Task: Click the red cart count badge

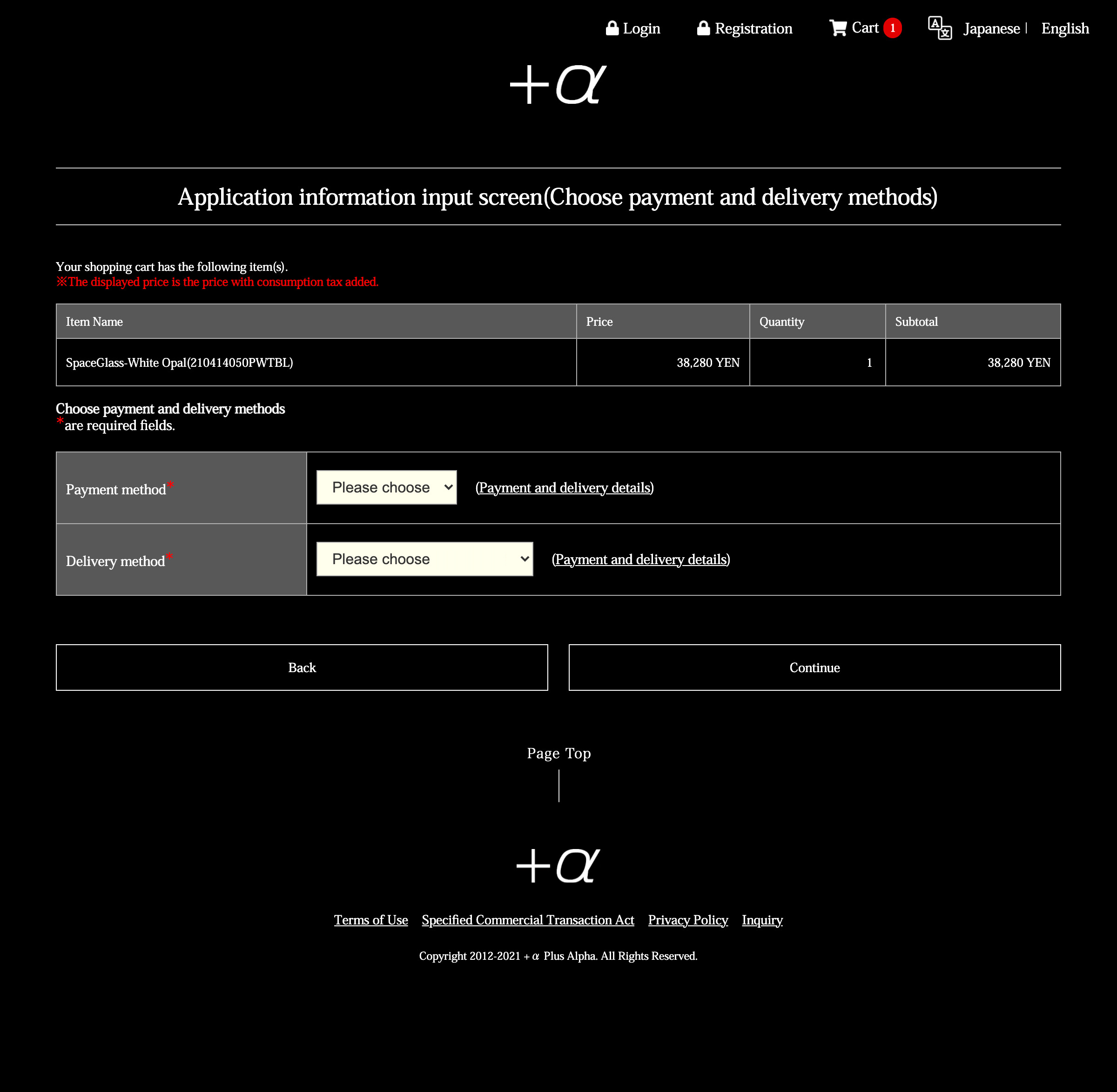Action: 892,28
